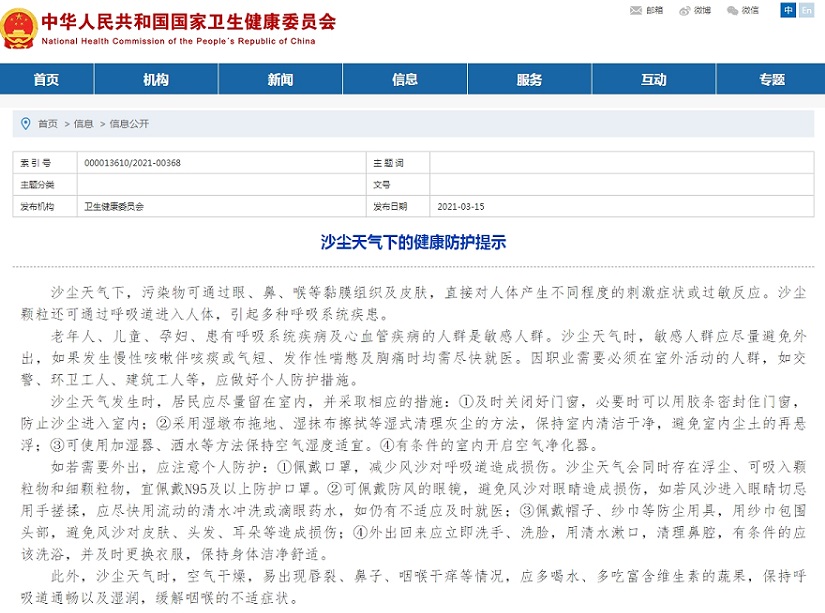Select the 机构 navigation item
The height and width of the screenshot is (613, 825).
coord(155,79)
